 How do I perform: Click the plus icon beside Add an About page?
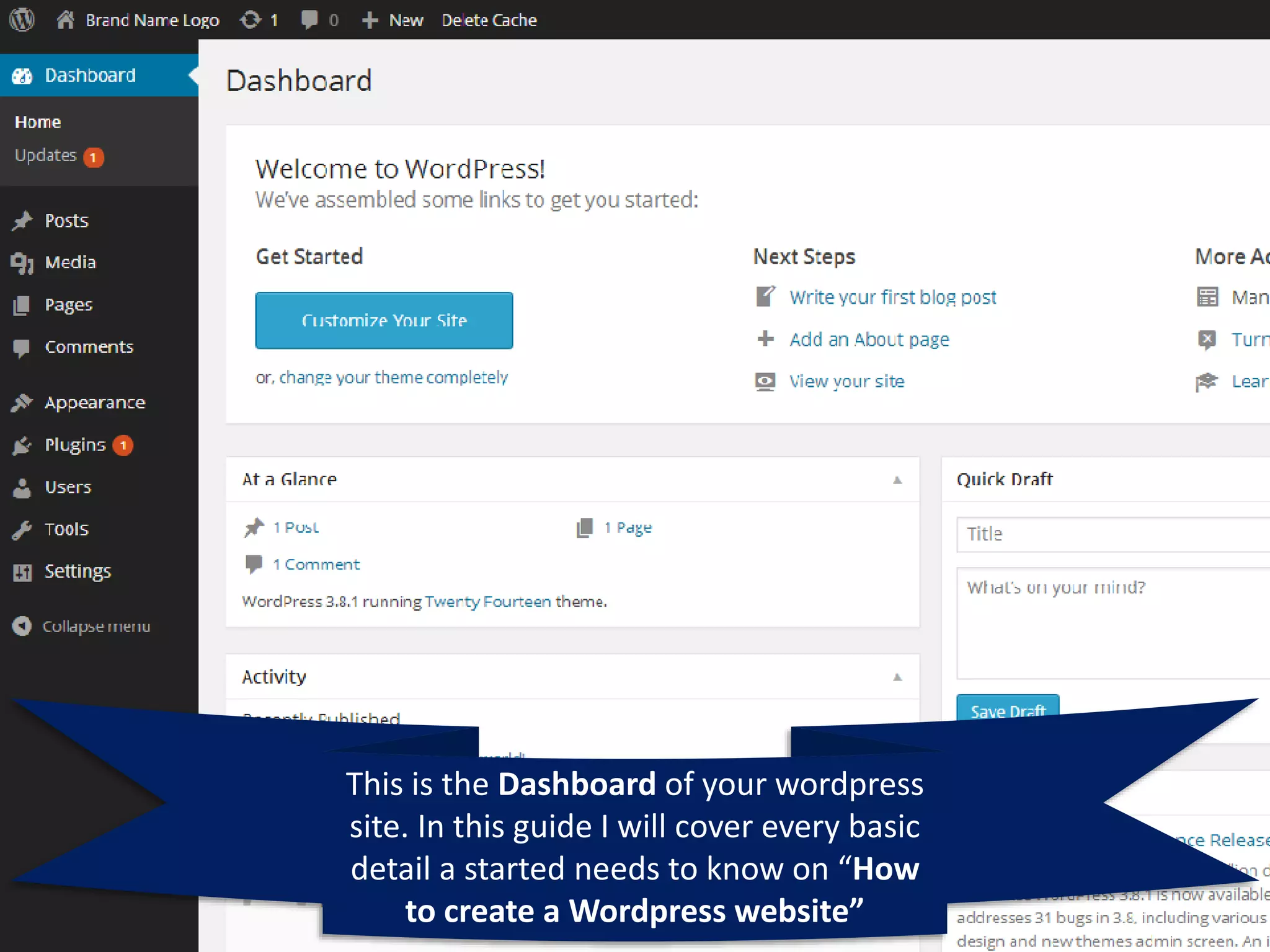click(x=766, y=338)
